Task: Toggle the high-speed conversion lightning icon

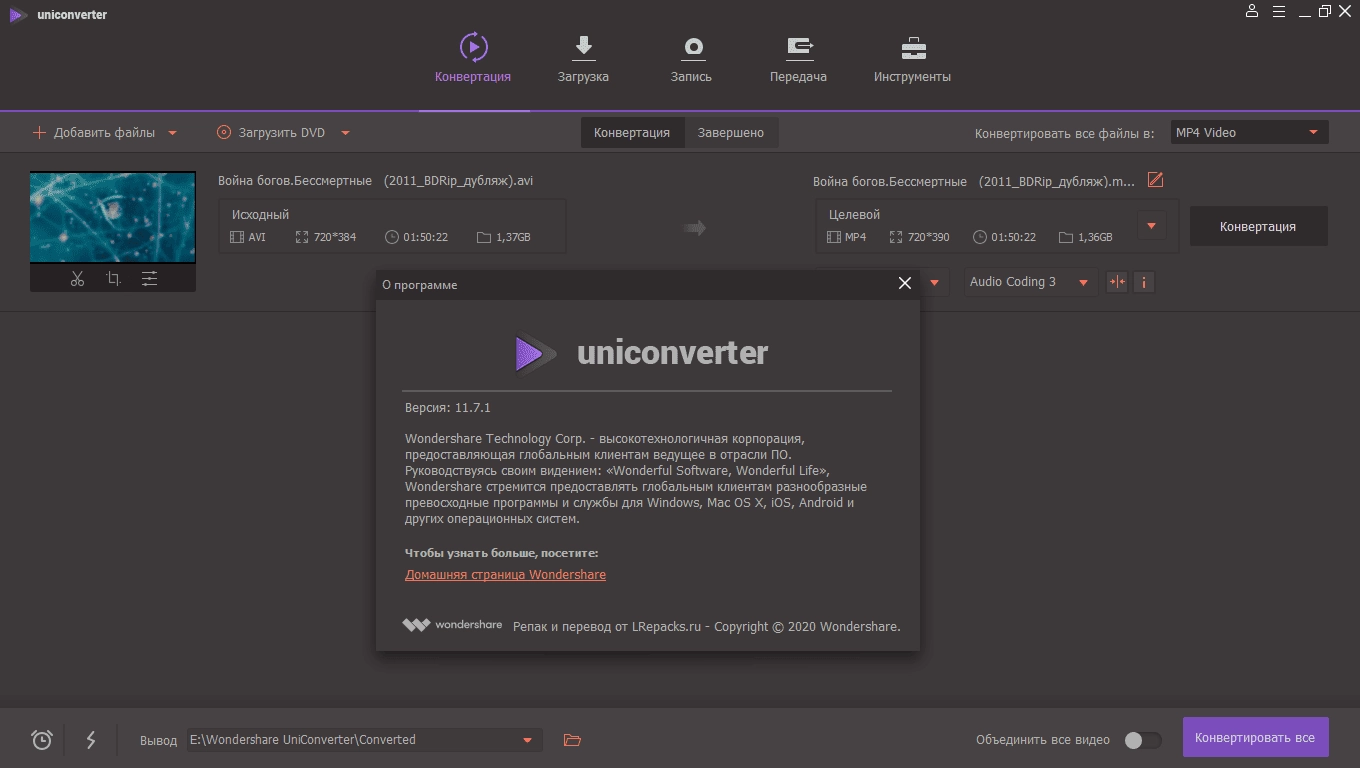Action: (91, 740)
